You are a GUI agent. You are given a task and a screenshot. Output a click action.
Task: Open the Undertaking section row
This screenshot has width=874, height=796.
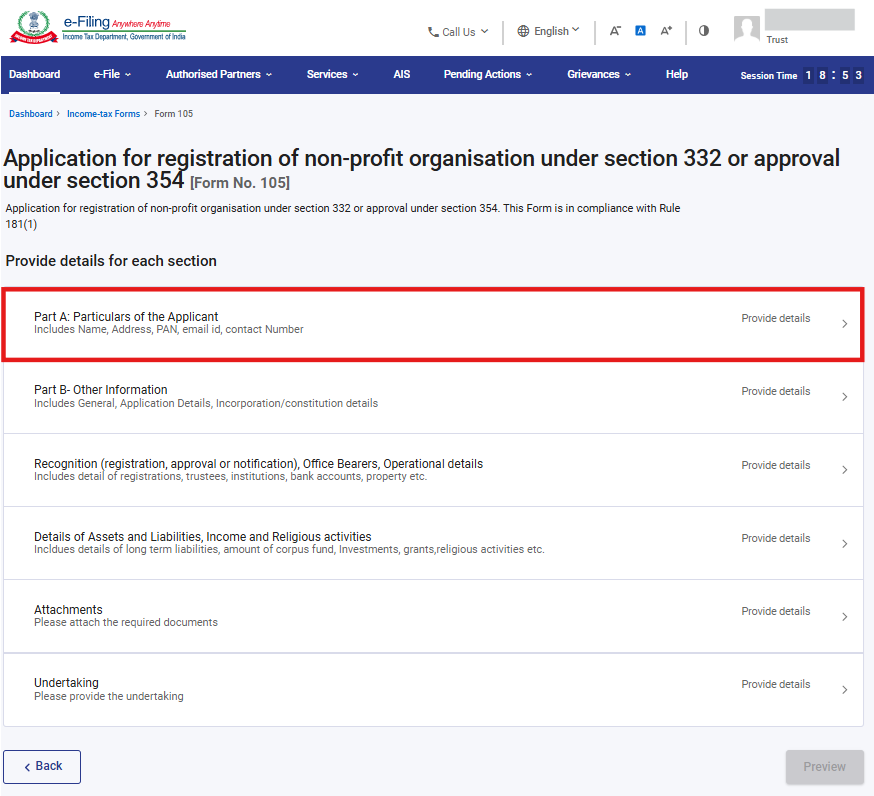pyautogui.click(x=433, y=689)
